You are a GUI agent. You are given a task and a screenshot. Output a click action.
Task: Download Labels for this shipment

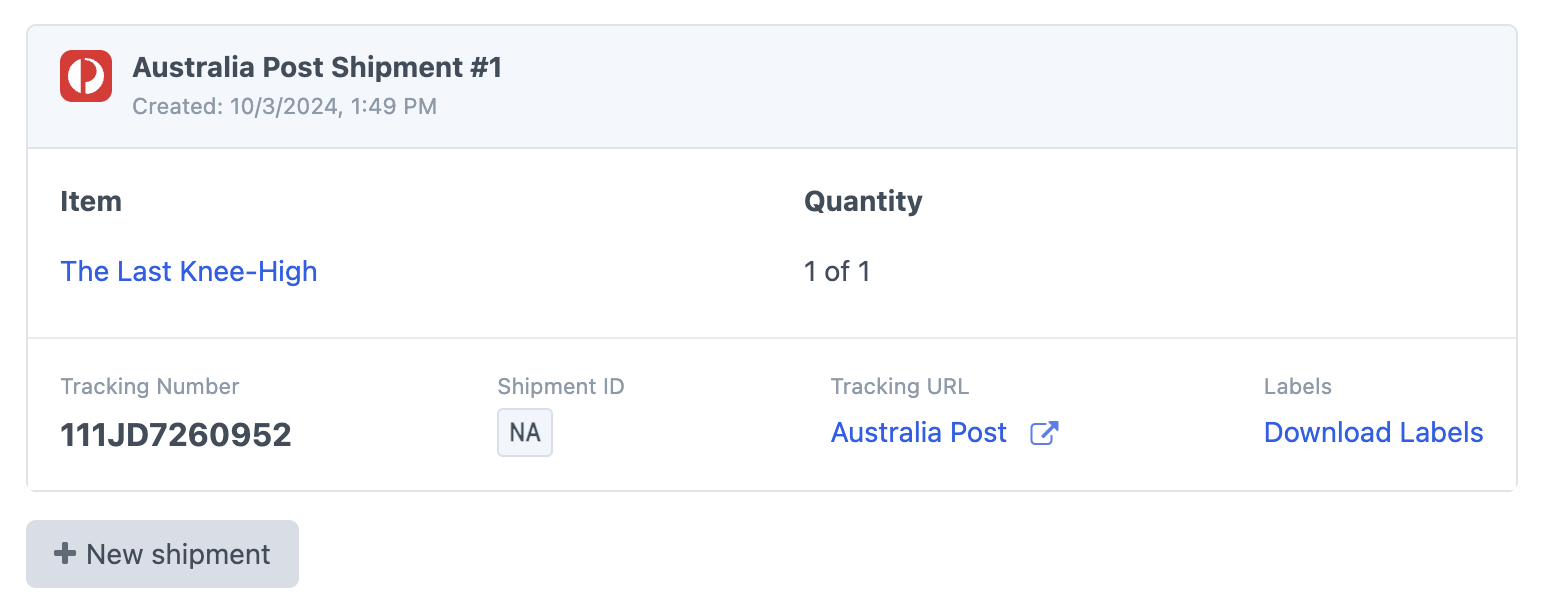pyautogui.click(x=1373, y=433)
